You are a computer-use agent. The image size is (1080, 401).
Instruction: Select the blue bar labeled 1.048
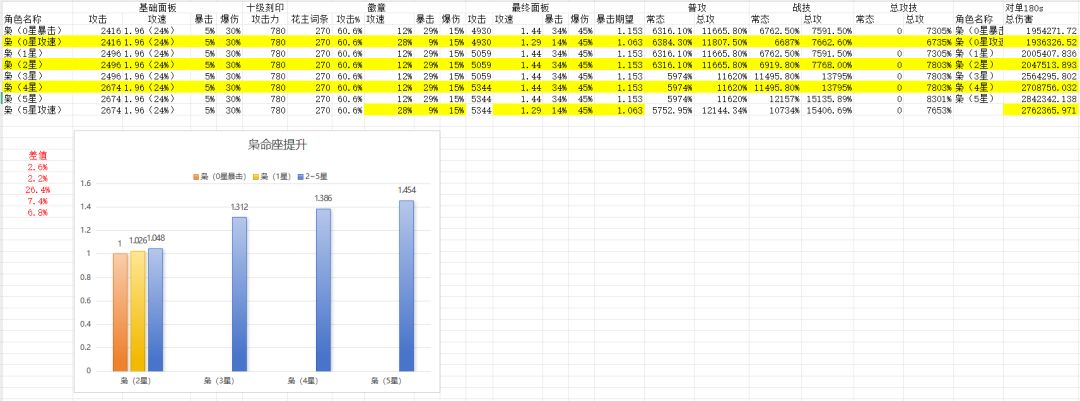click(x=155, y=309)
